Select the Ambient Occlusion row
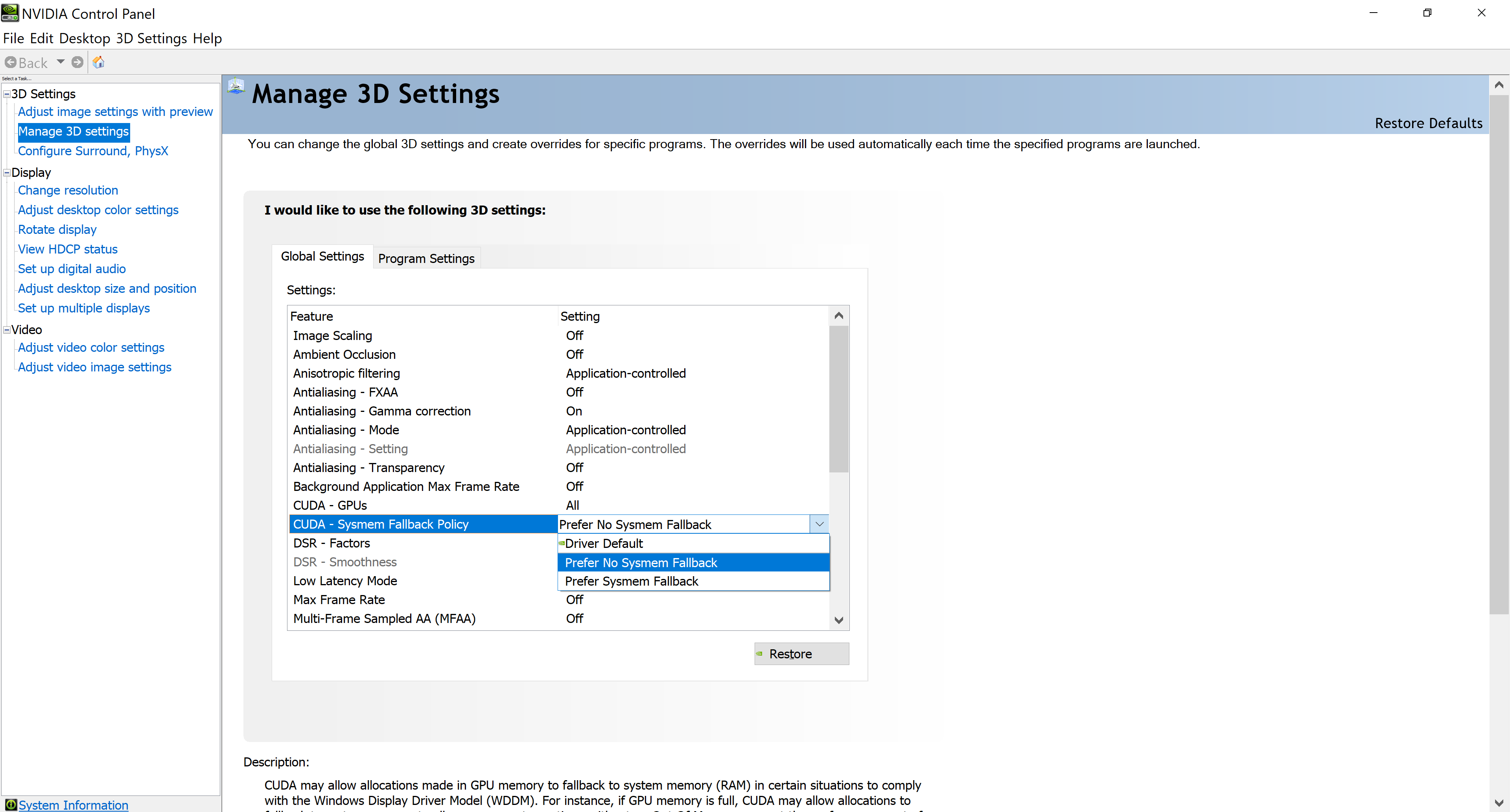 coord(559,355)
